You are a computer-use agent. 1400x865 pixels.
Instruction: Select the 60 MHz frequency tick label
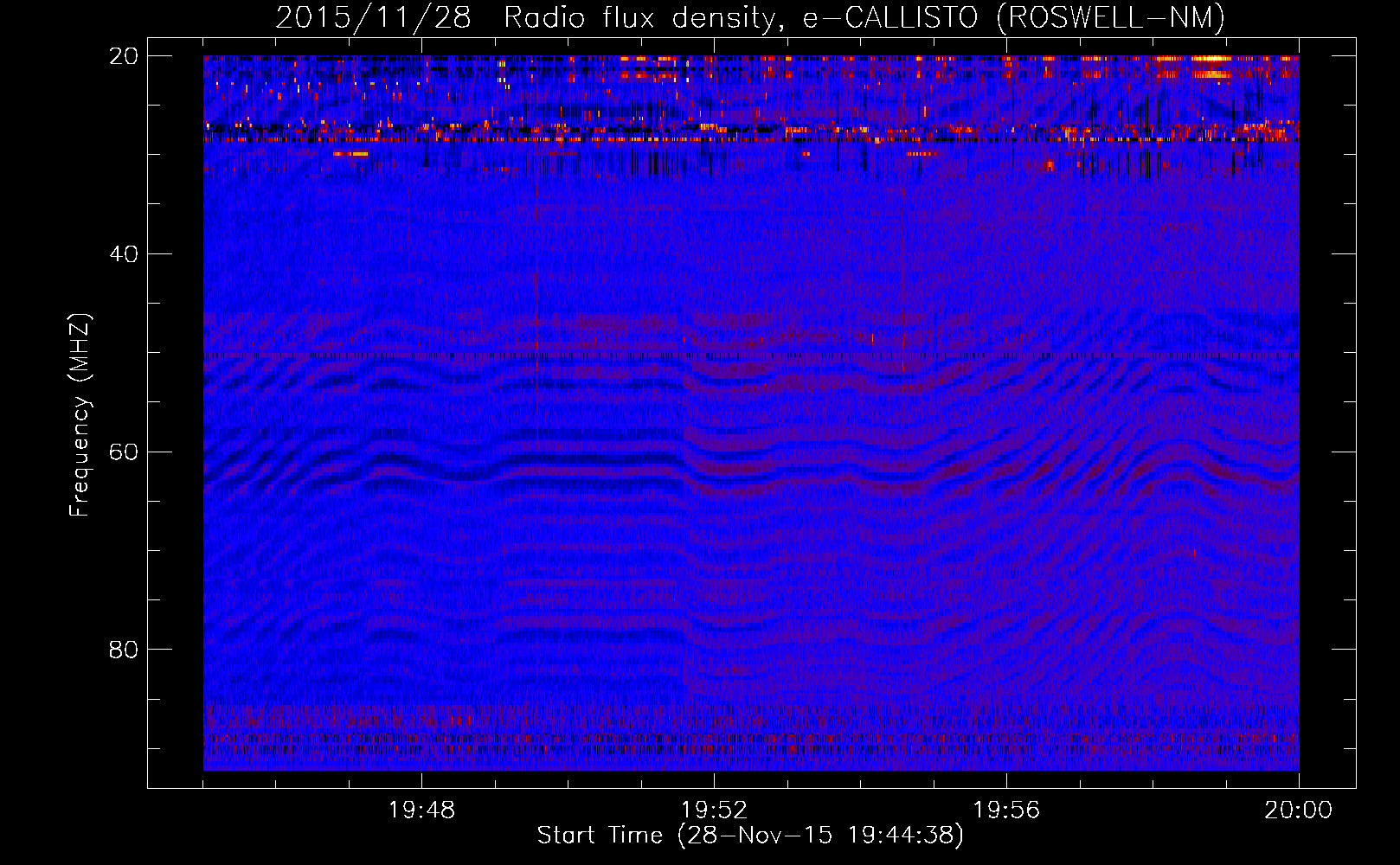click(x=124, y=452)
